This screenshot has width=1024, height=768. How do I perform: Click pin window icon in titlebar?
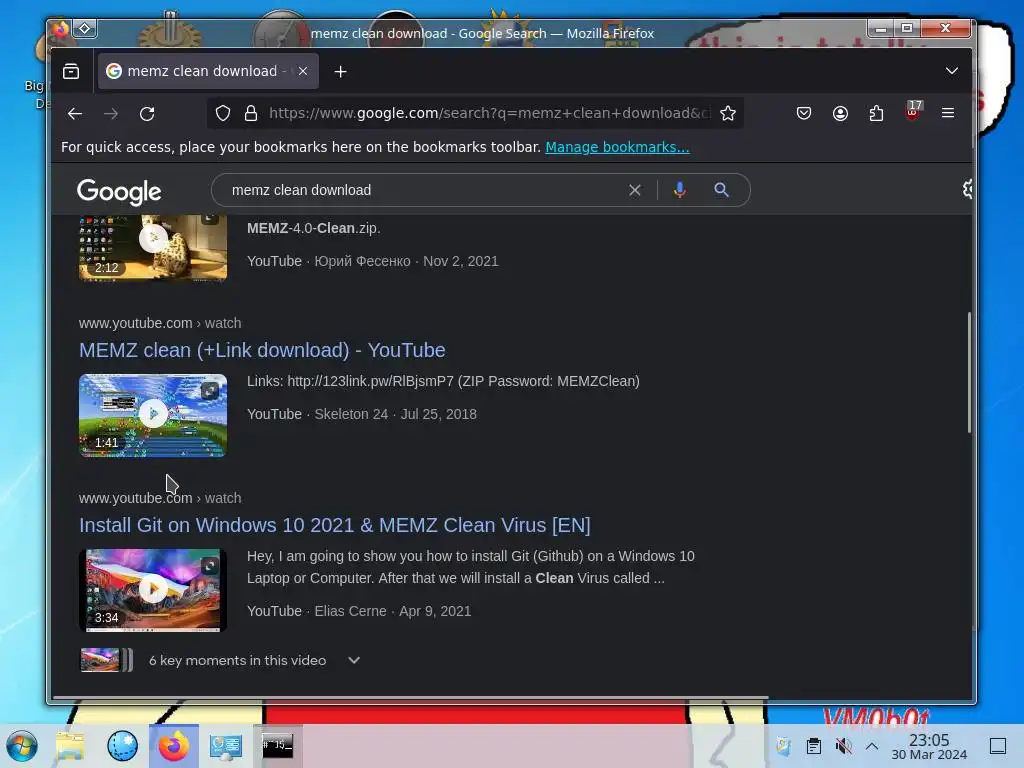coord(85,29)
